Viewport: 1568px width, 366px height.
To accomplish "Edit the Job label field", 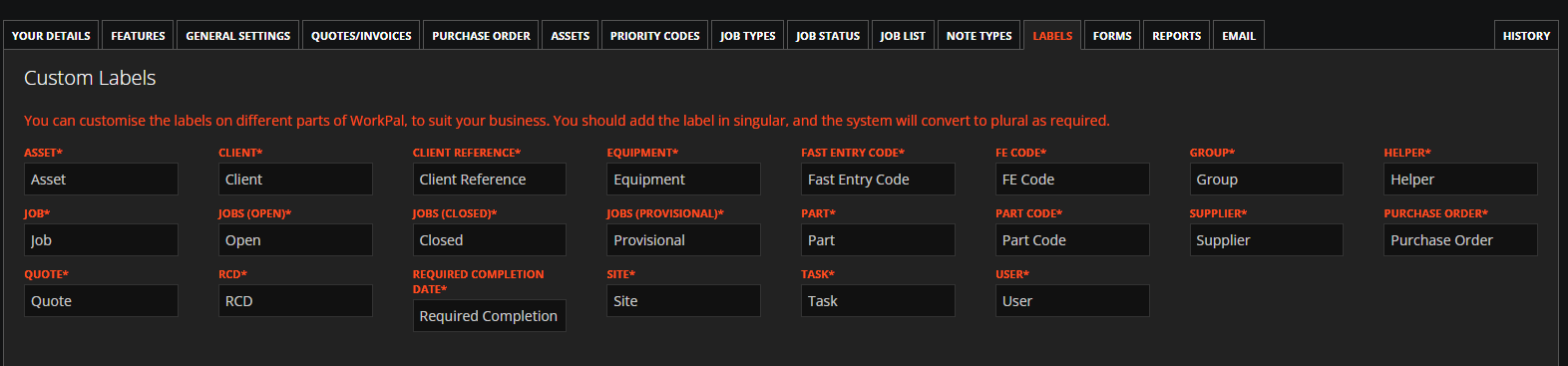I will [101, 240].
